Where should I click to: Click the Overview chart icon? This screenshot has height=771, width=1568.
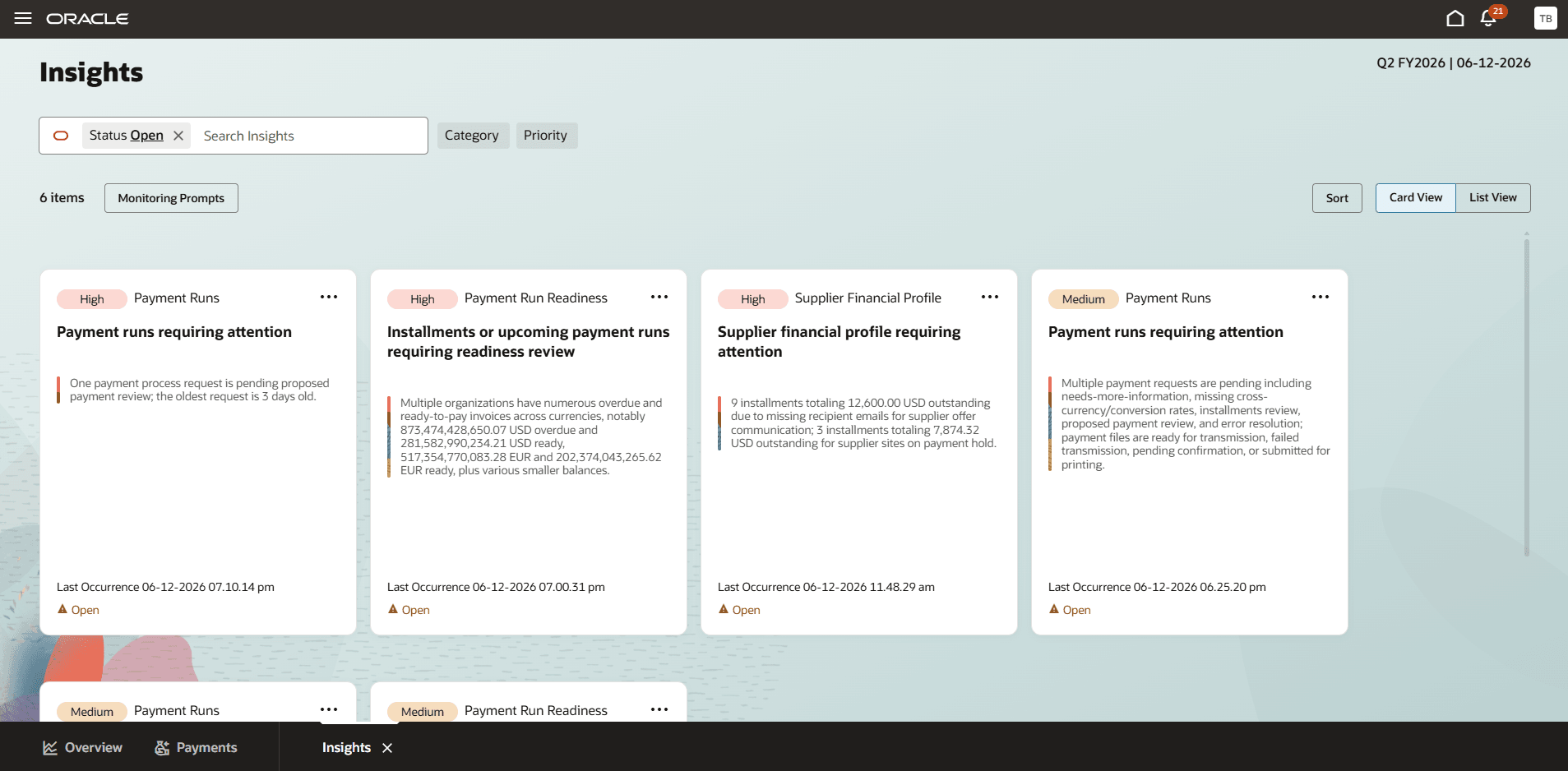50,748
